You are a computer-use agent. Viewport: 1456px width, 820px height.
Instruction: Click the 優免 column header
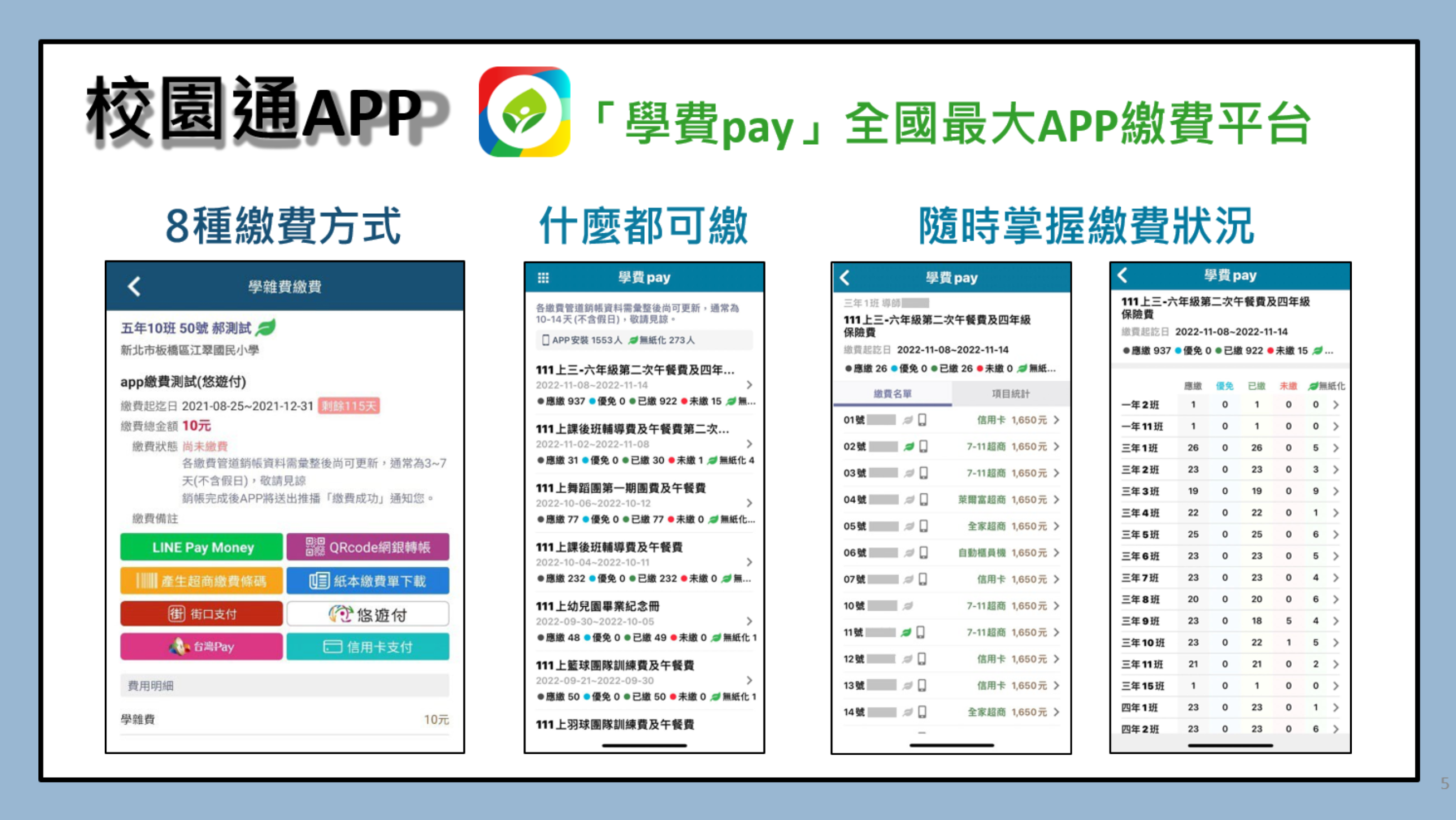pos(1225,386)
